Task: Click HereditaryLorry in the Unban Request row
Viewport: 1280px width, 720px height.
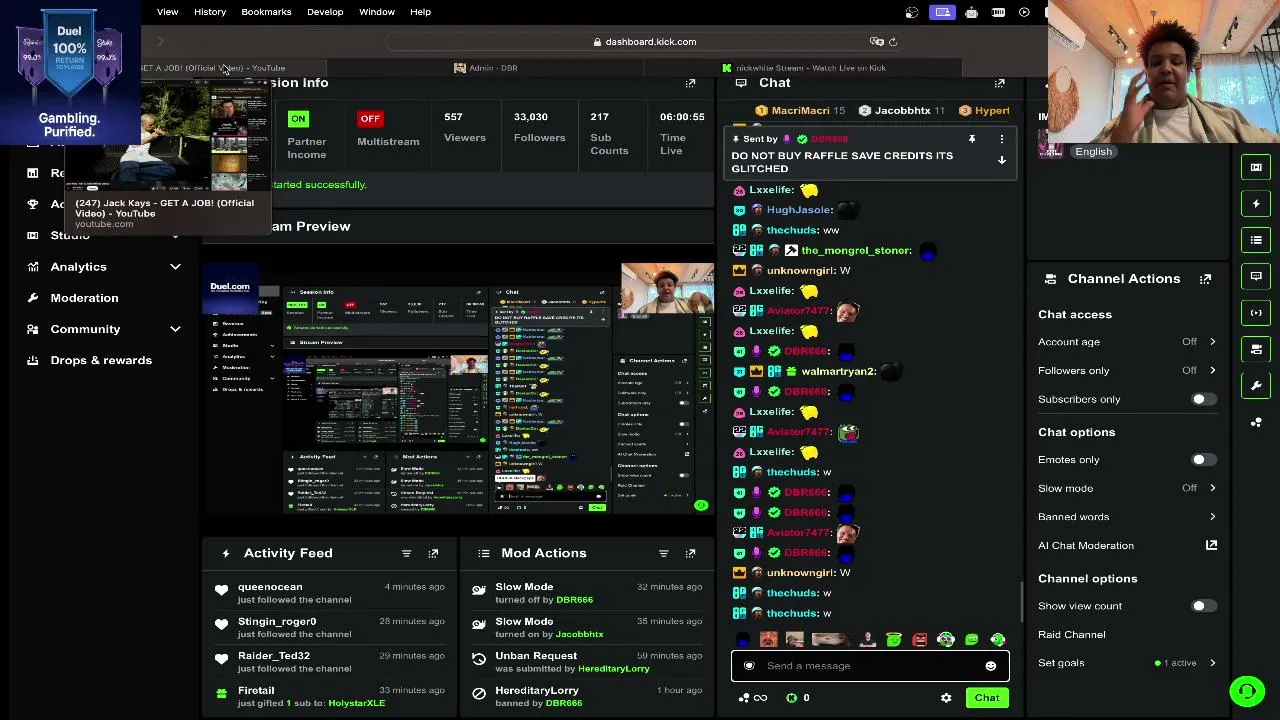Action: [x=613, y=669]
